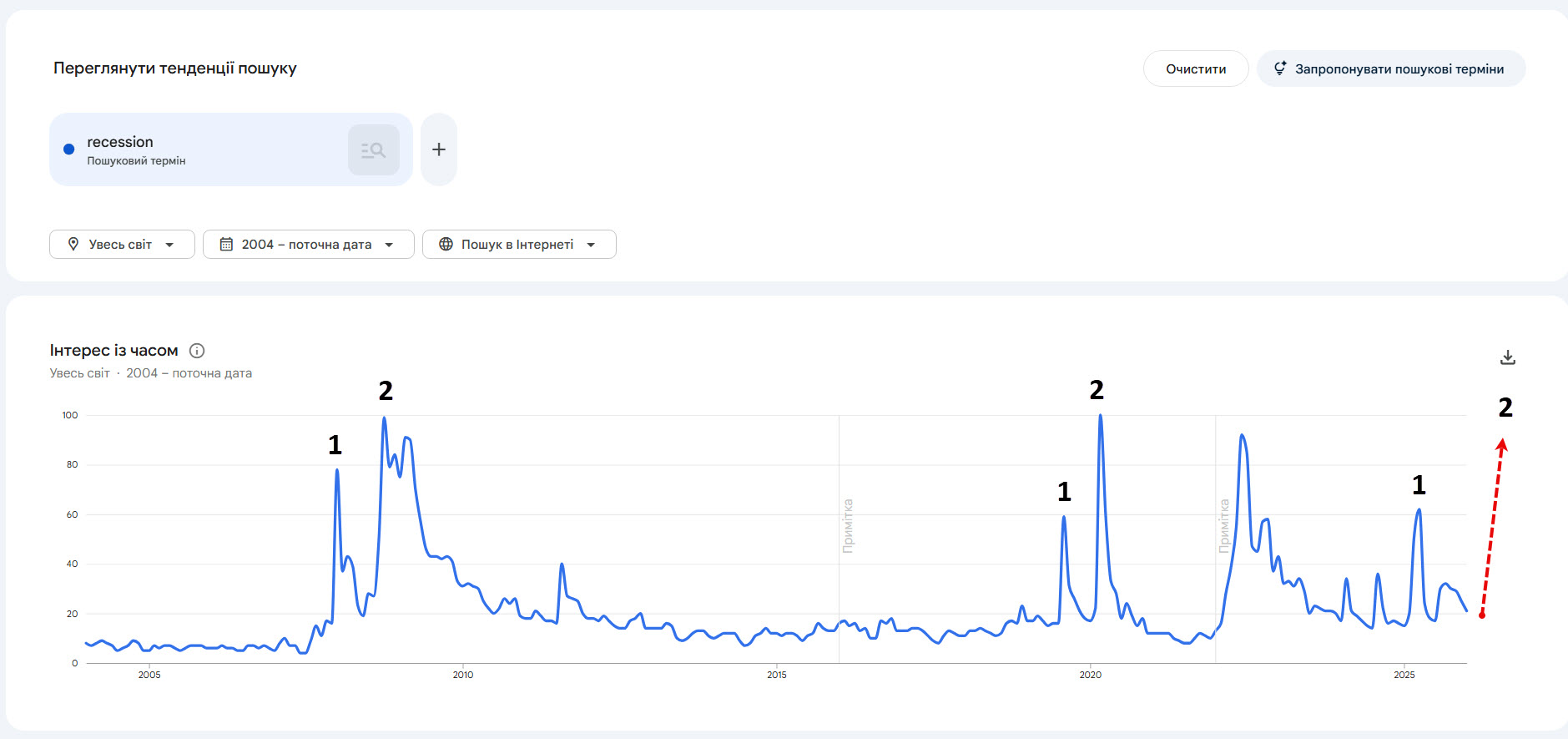Add a comparison term with plus button
1568x739 pixels.
coord(439,149)
